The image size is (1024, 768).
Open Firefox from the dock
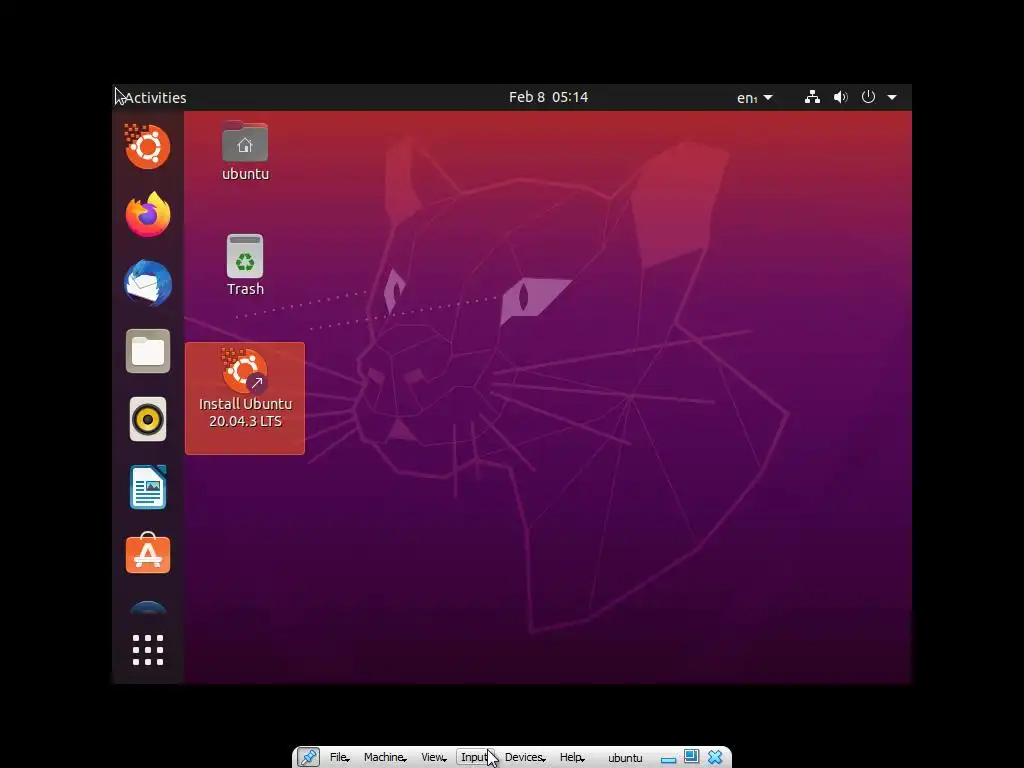148,214
